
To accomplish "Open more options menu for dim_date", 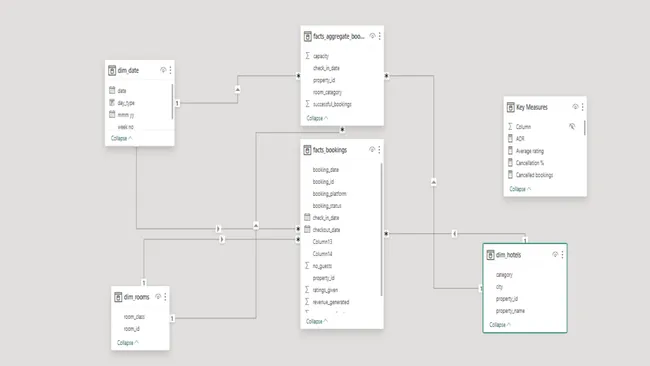I will point(170,70).
